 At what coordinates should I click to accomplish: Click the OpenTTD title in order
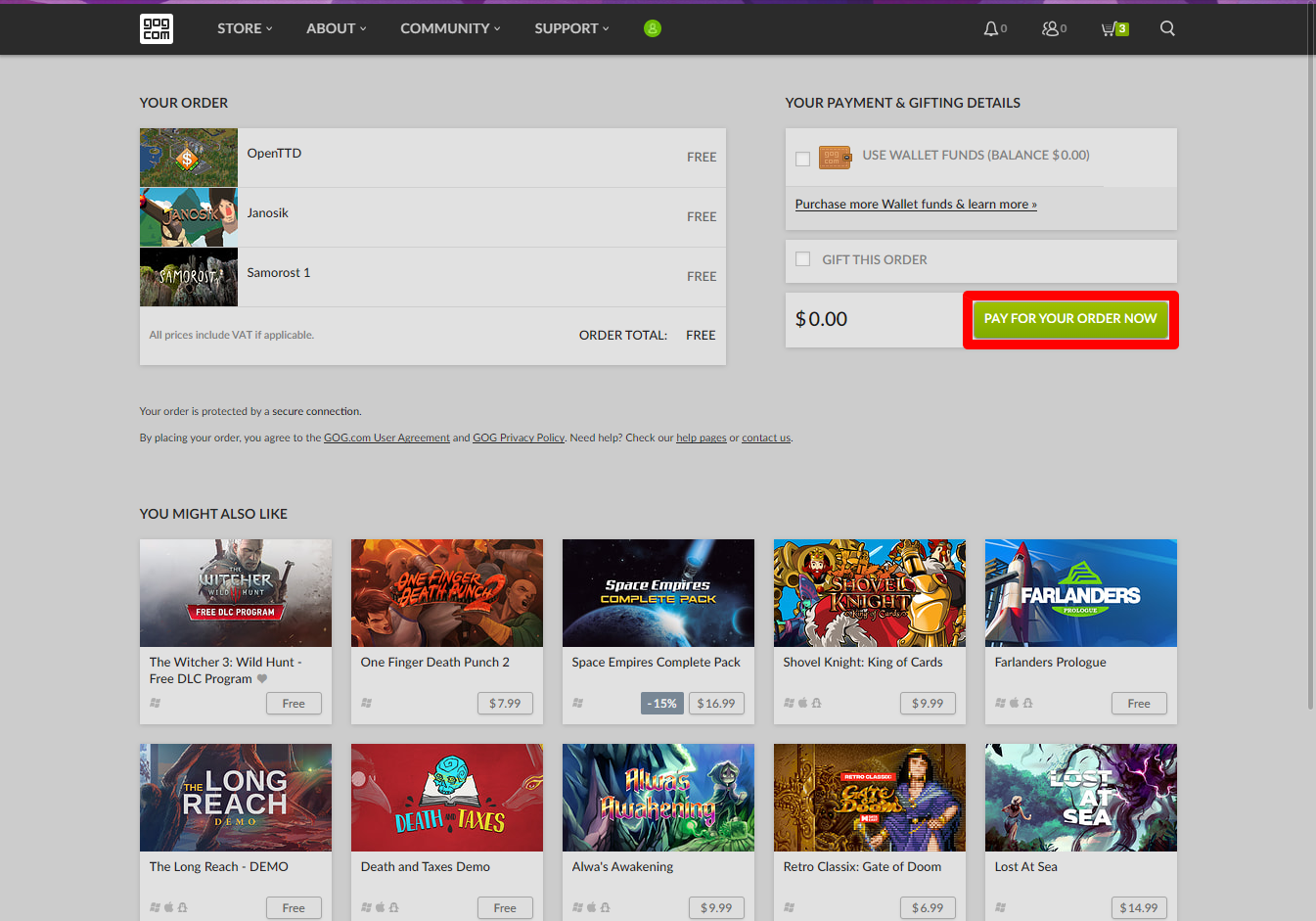pyautogui.click(x=274, y=153)
